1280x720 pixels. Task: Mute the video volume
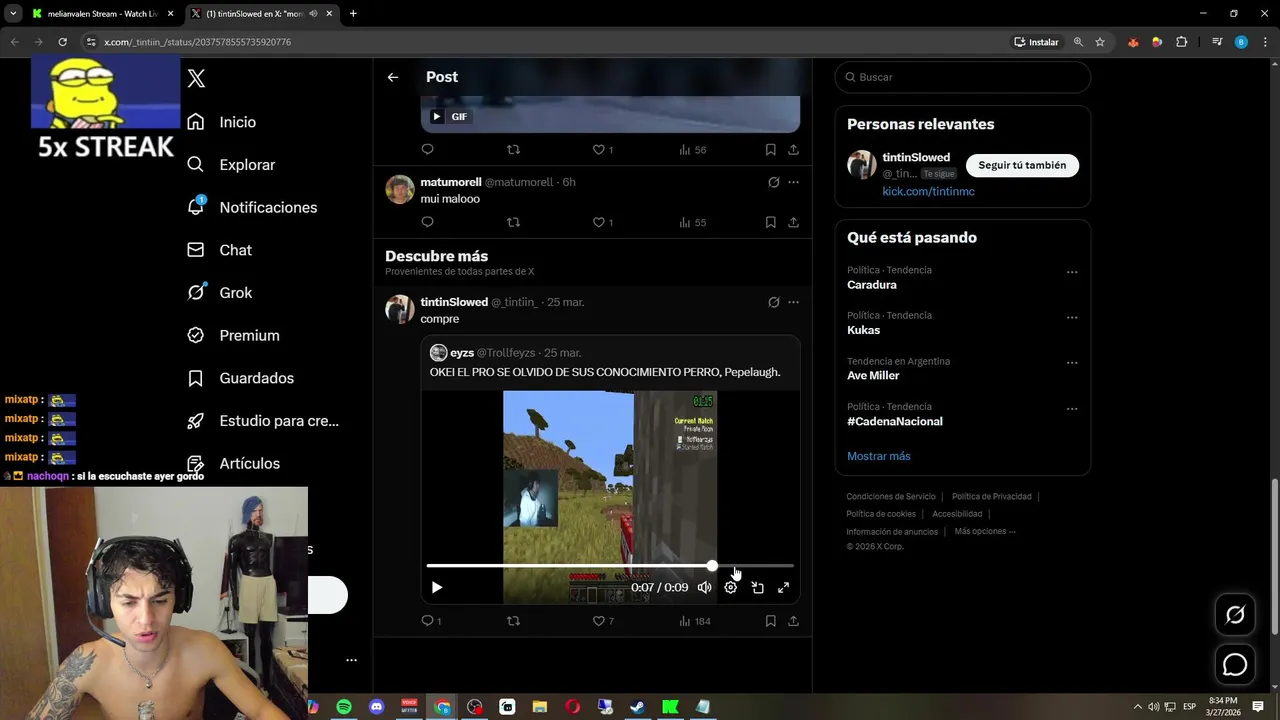point(704,588)
